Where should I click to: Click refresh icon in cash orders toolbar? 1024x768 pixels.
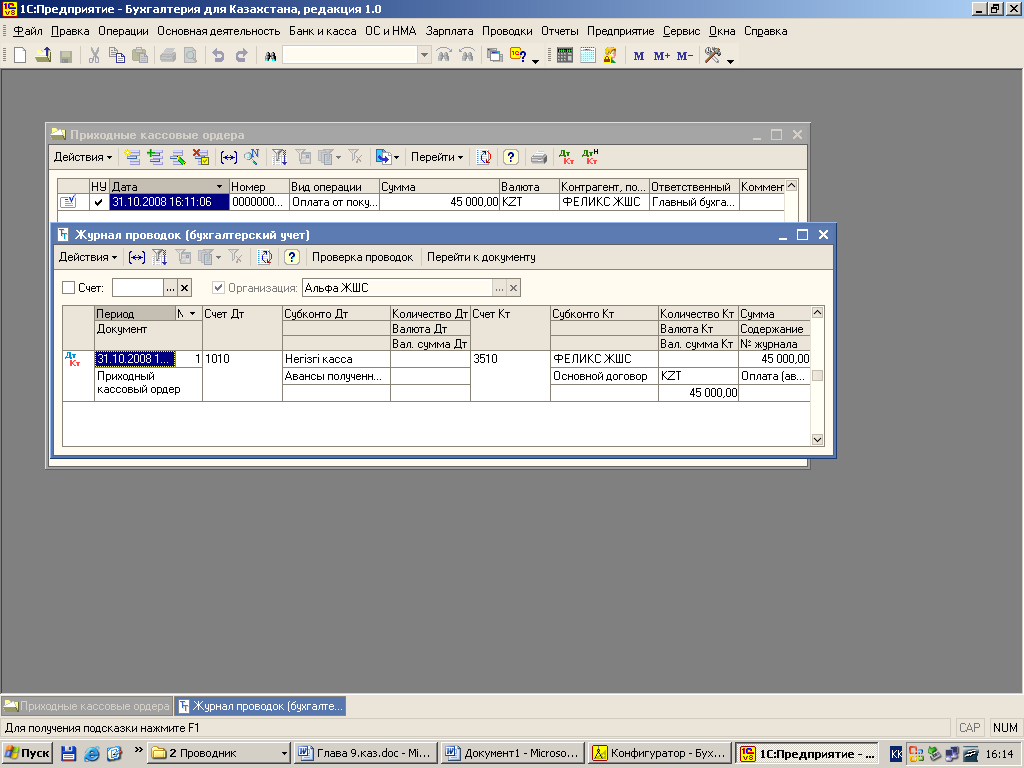click(484, 157)
